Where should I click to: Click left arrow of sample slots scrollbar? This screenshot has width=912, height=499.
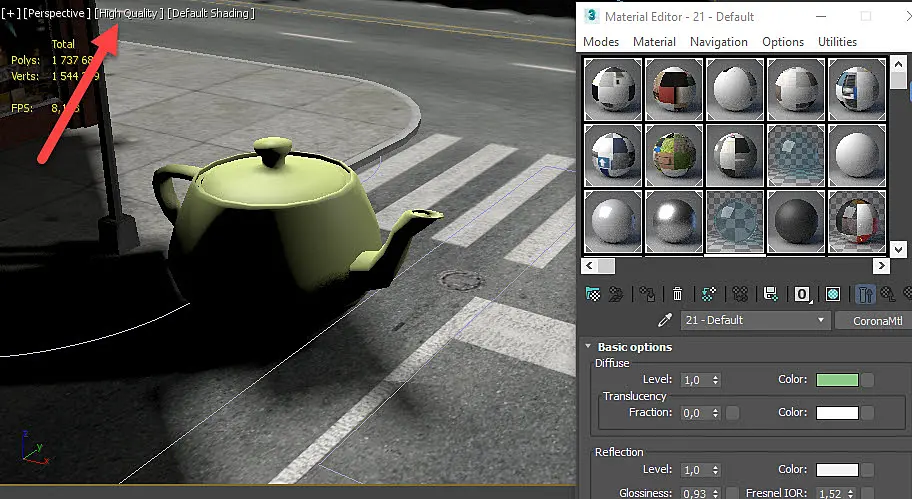click(x=589, y=266)
